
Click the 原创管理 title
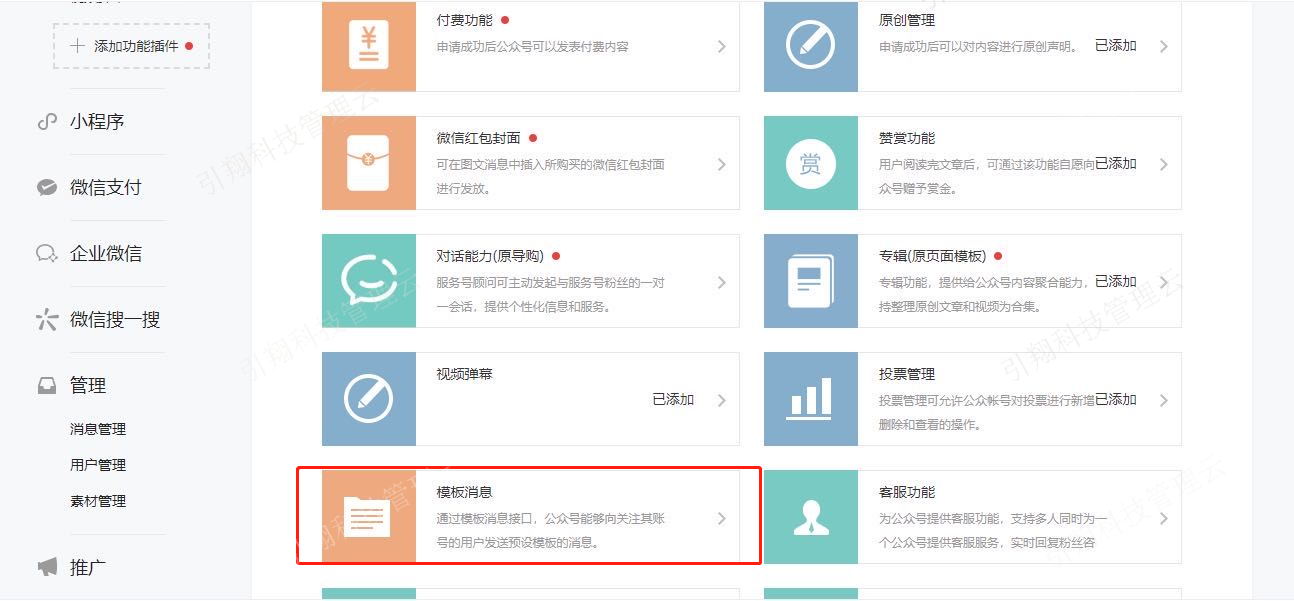click(907, 20)
